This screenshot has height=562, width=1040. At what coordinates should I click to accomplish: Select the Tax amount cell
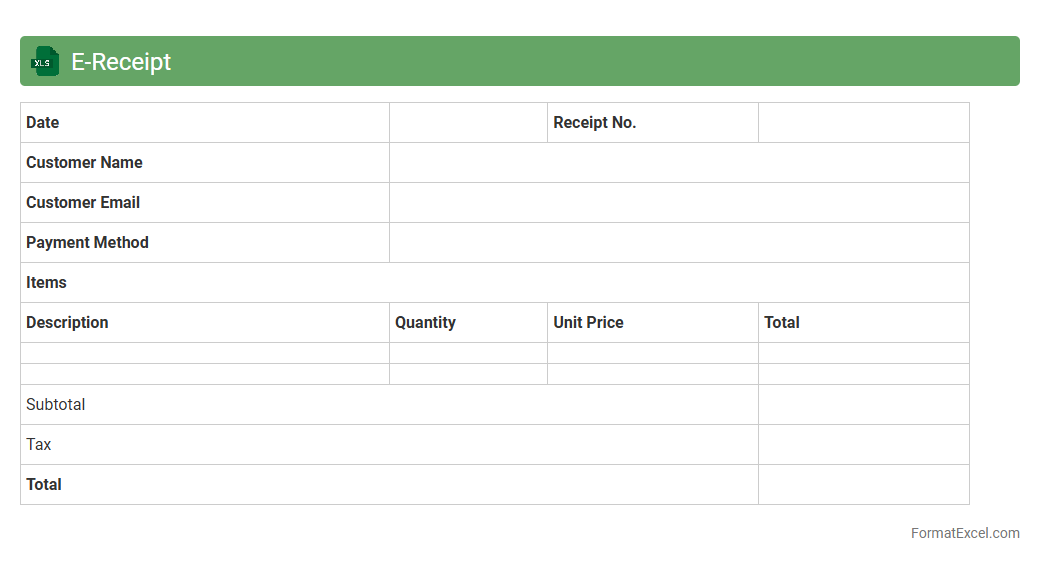tap(863, 445)
